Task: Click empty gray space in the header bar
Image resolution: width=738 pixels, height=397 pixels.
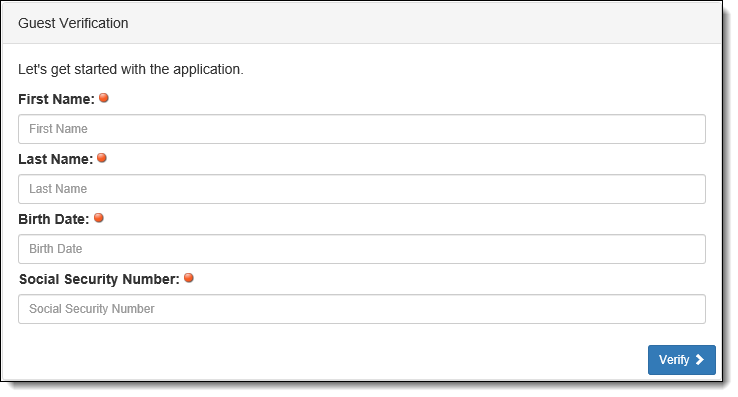Action: [x=424, y=23]
